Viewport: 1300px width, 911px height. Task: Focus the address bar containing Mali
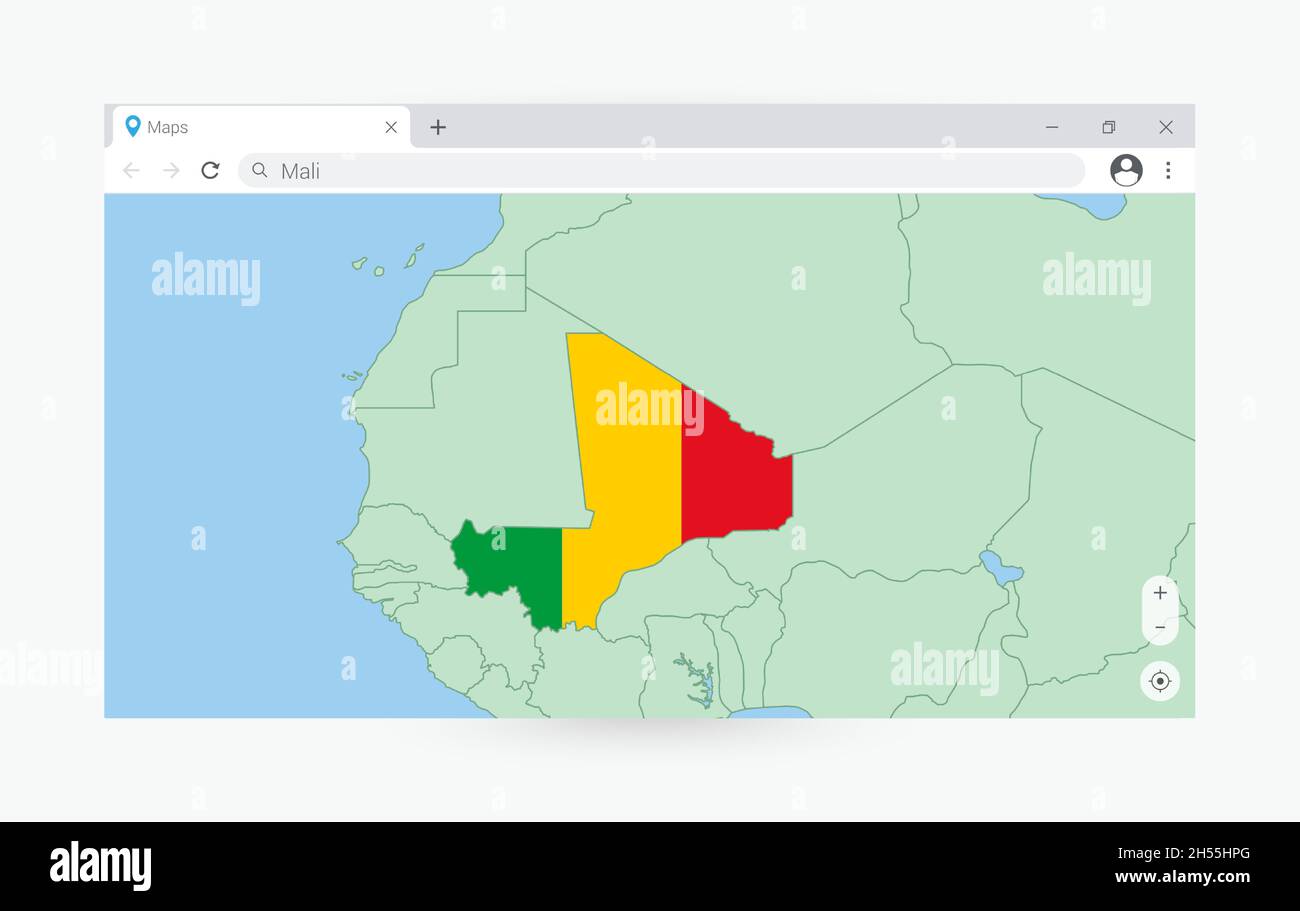[x=661, y=170]
